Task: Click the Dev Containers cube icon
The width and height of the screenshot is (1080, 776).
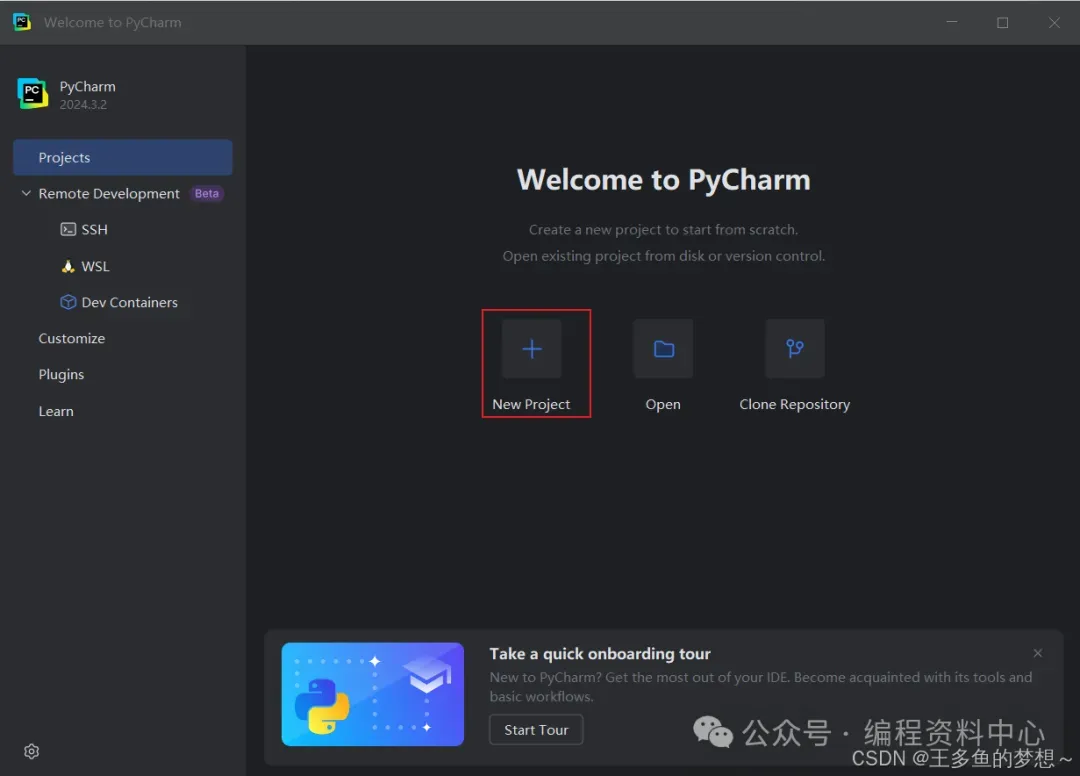Action: tap(68, 302)
